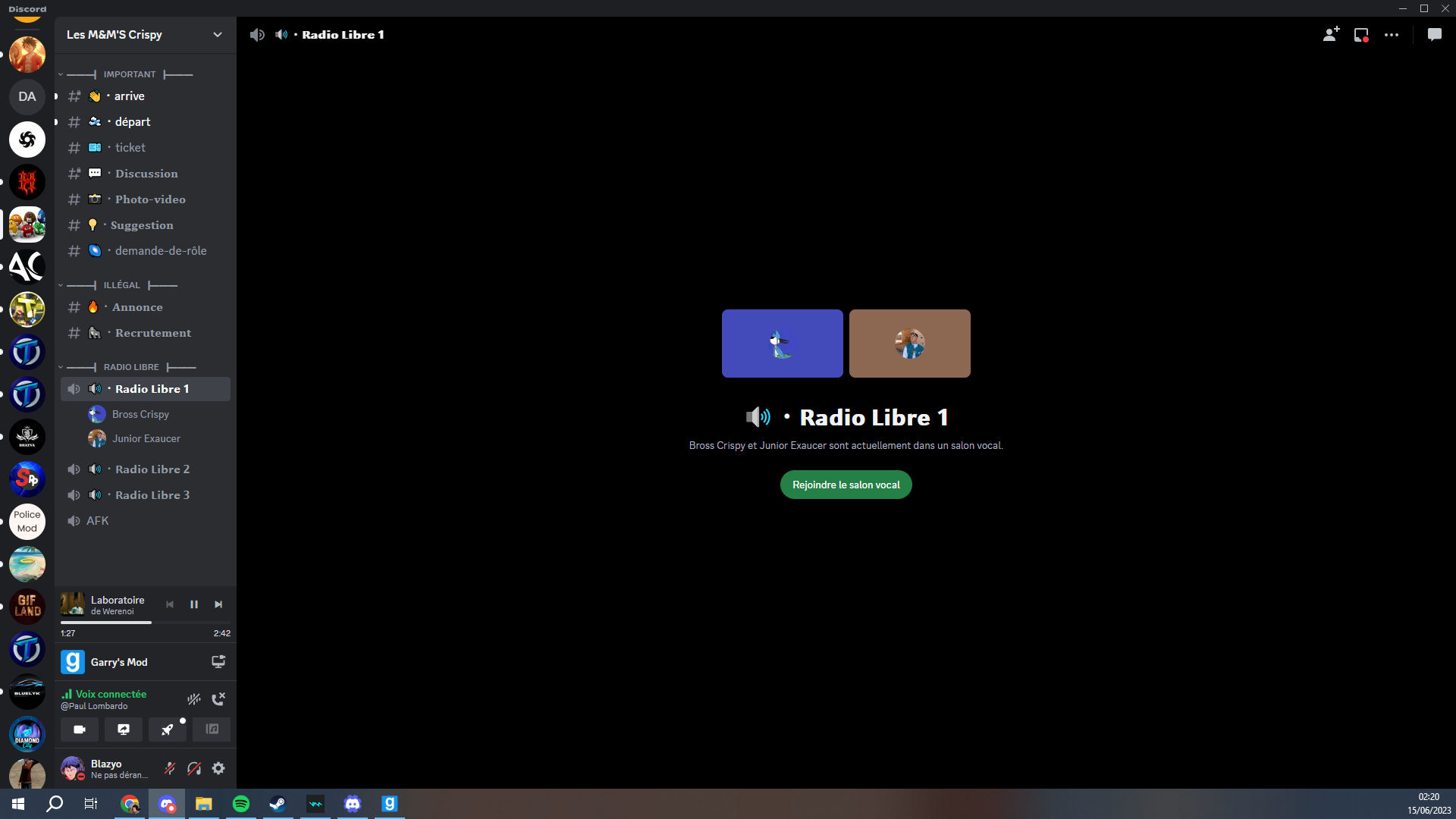This screenshot has width=1456, height=819.
Task: Stream Garry's Mod with the screen icon
Action: [218, 662]
